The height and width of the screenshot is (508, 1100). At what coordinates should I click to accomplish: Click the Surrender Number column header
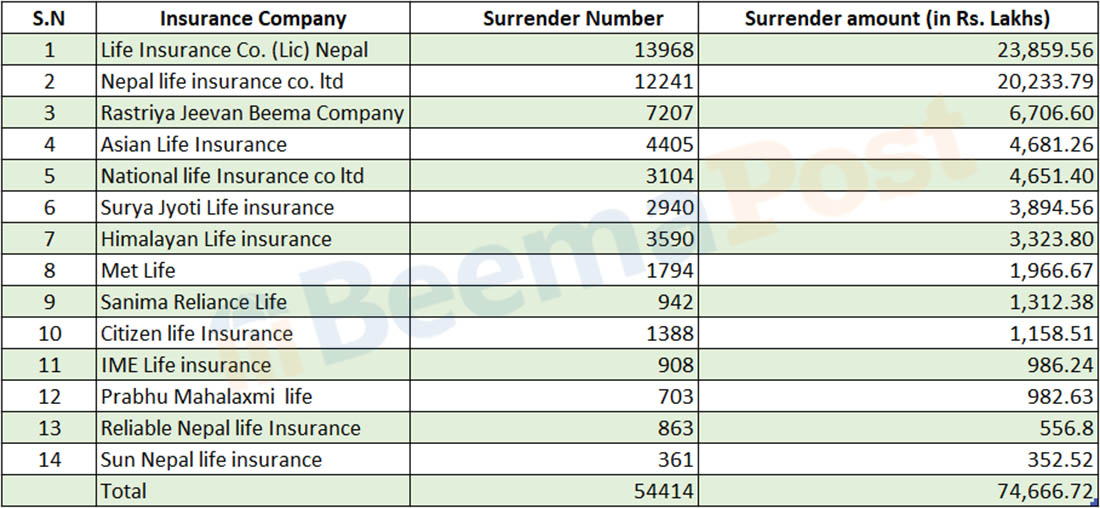pos(572,18)
